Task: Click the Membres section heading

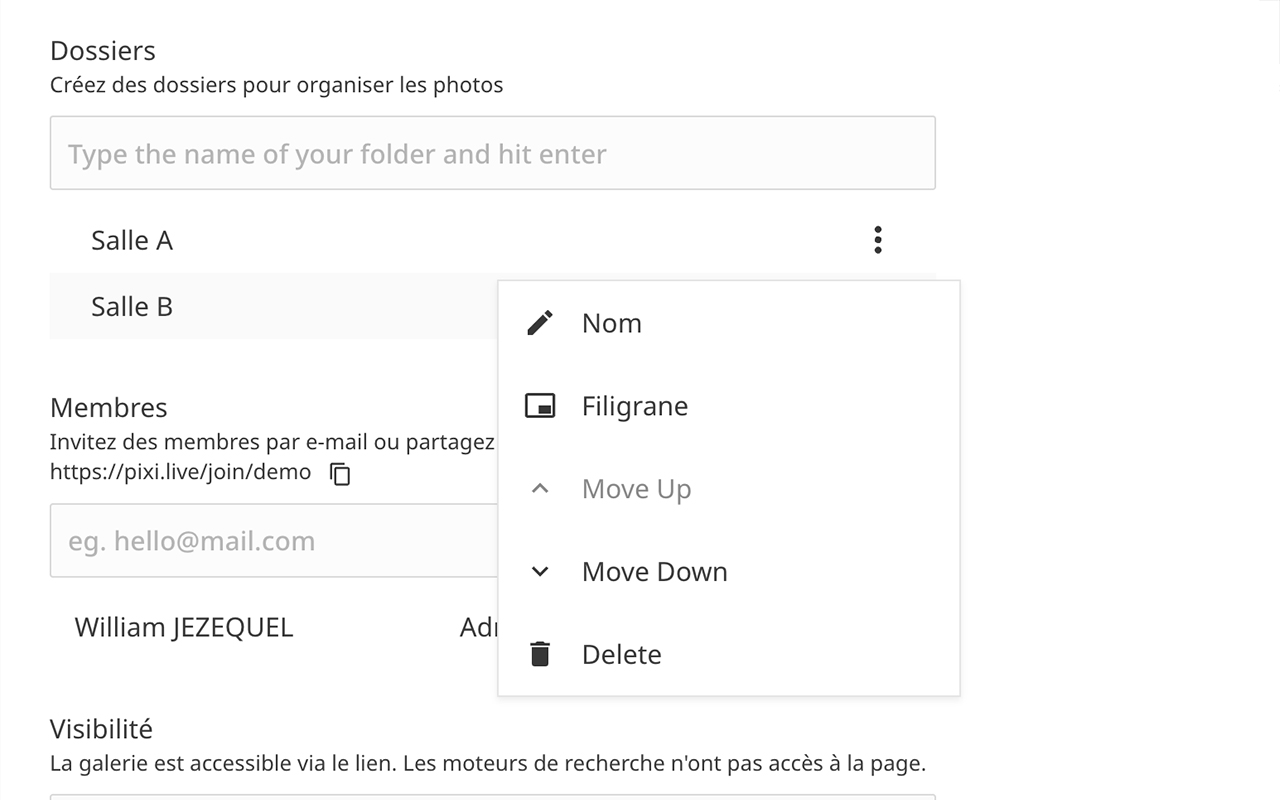Action: [x=109, y=407]
